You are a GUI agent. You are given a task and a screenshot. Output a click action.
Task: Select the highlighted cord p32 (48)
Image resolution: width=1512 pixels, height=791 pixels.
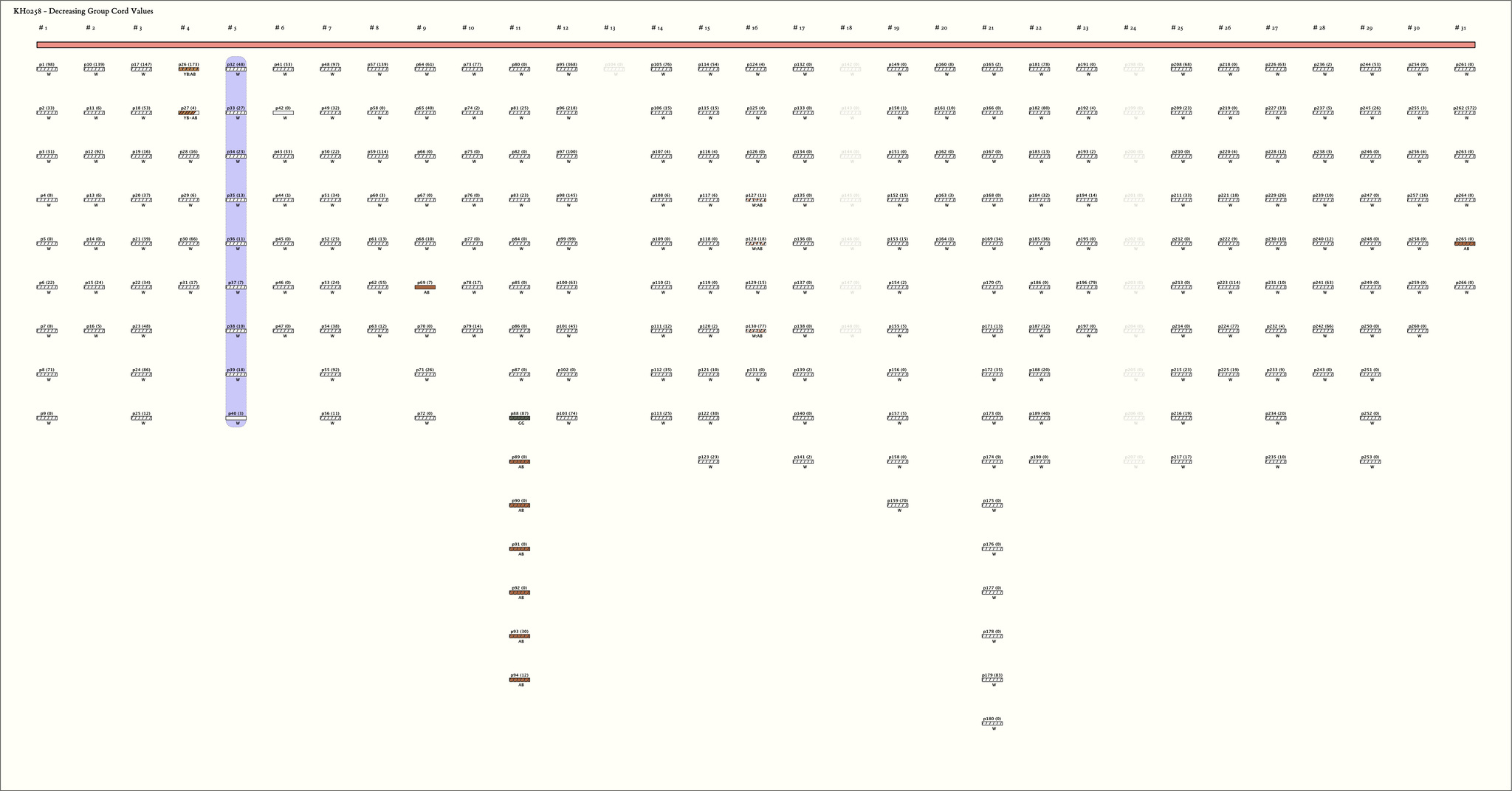[237, 69]
